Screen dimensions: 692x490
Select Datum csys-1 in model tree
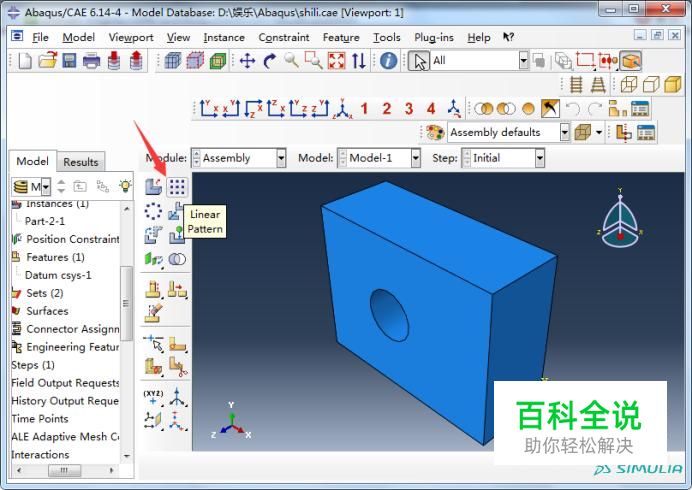pos(58,275)
